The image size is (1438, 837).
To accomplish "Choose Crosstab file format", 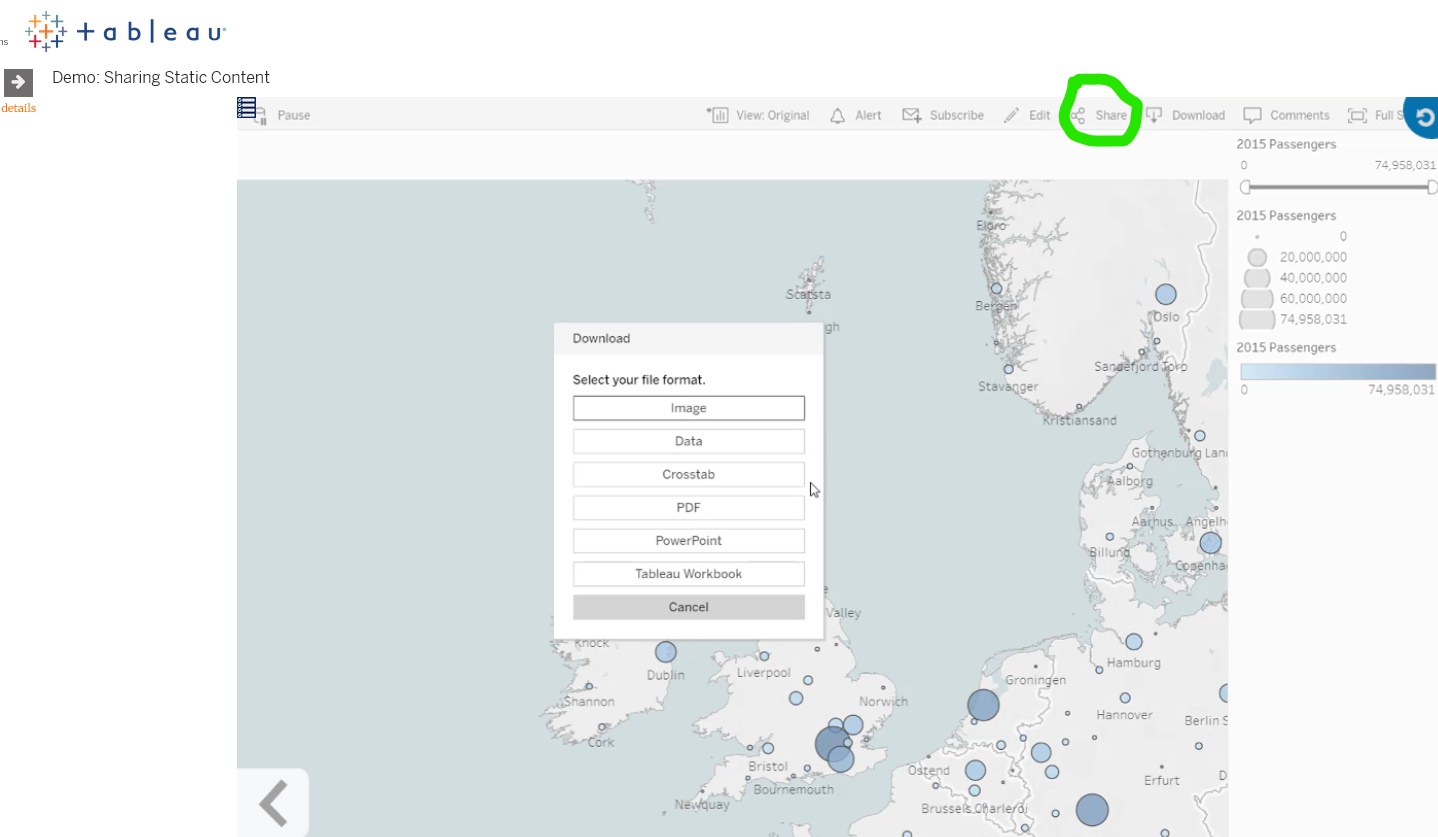I will [x=688, y=474].
